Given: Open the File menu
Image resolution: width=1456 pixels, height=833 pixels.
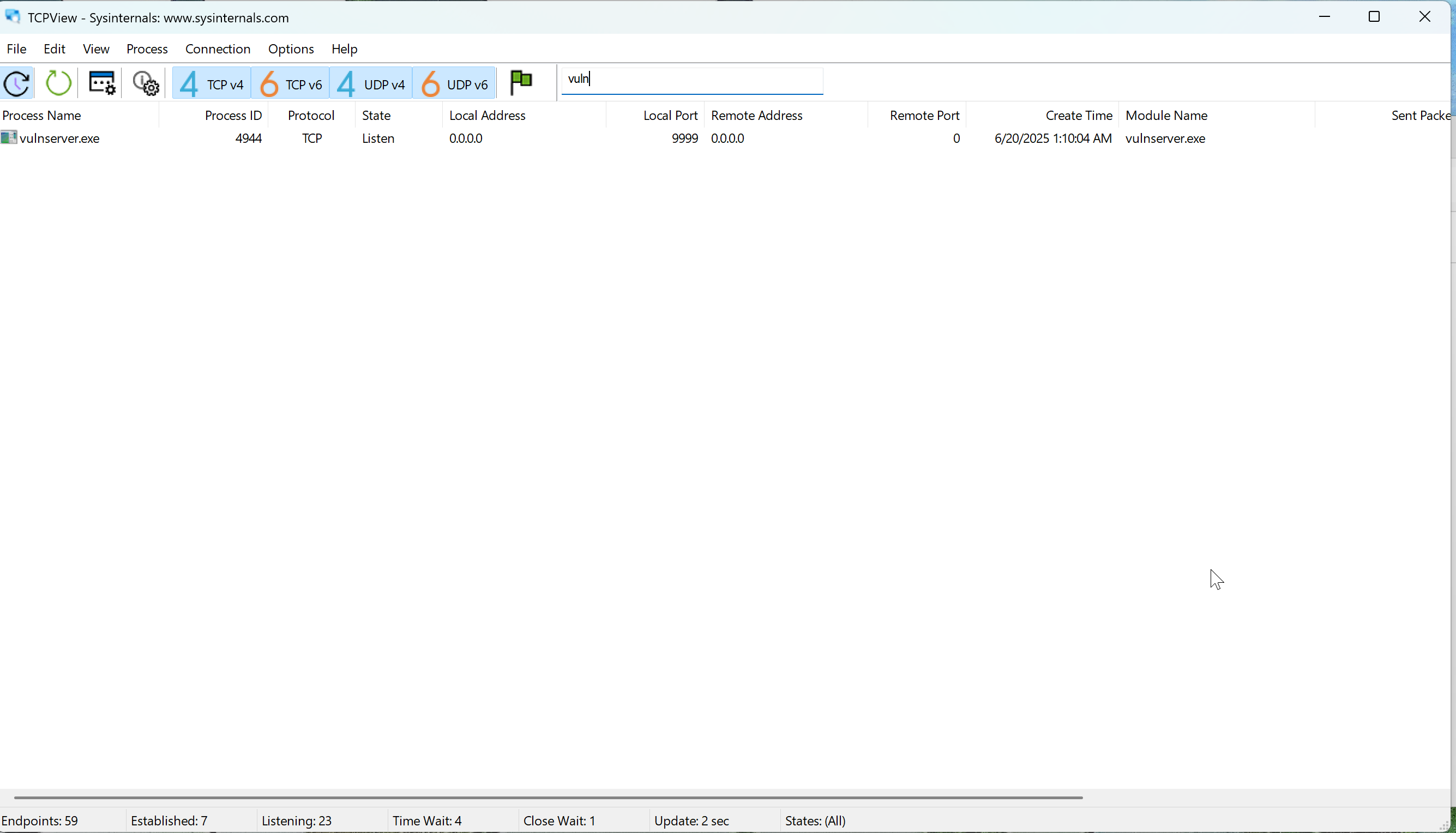Looking at the screenshot, I should 16,49.
